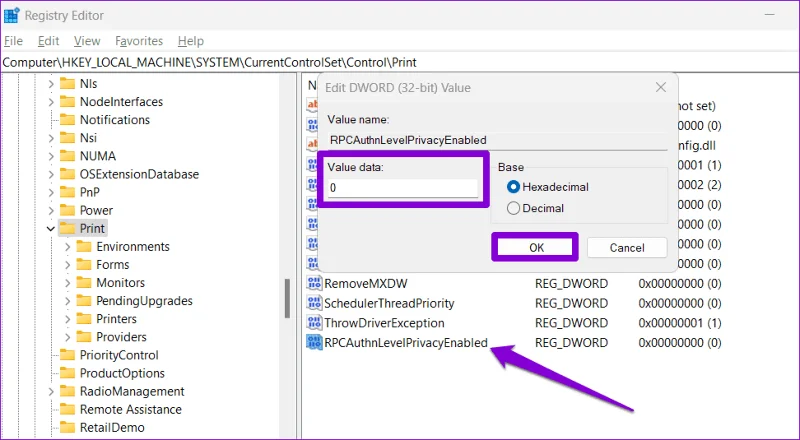Click the NodeInterfaces folder icon
Viewport: 800px width, 440px height.
(x=67, y=102)
